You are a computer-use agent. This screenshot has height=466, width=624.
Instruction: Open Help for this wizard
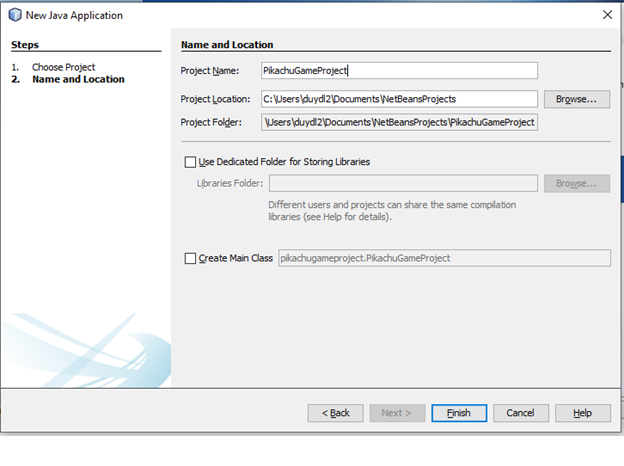583,413
